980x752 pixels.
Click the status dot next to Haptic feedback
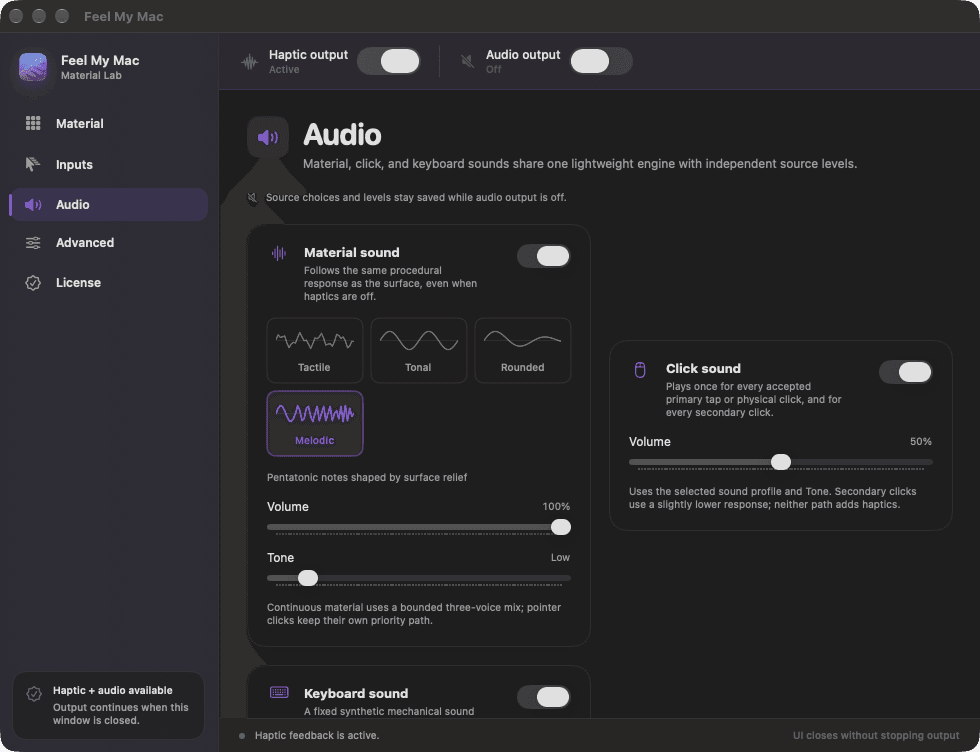[x=242, y=736]
